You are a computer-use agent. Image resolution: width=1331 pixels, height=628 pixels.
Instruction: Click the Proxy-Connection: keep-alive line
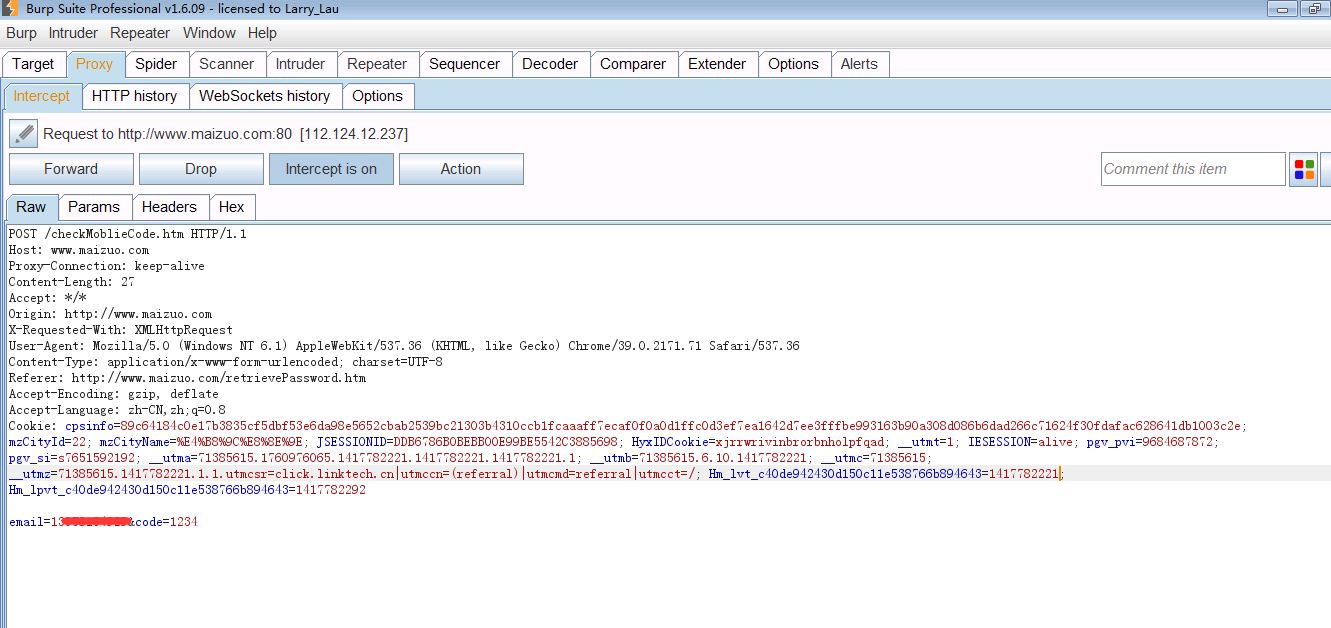(x=106, y=266)
